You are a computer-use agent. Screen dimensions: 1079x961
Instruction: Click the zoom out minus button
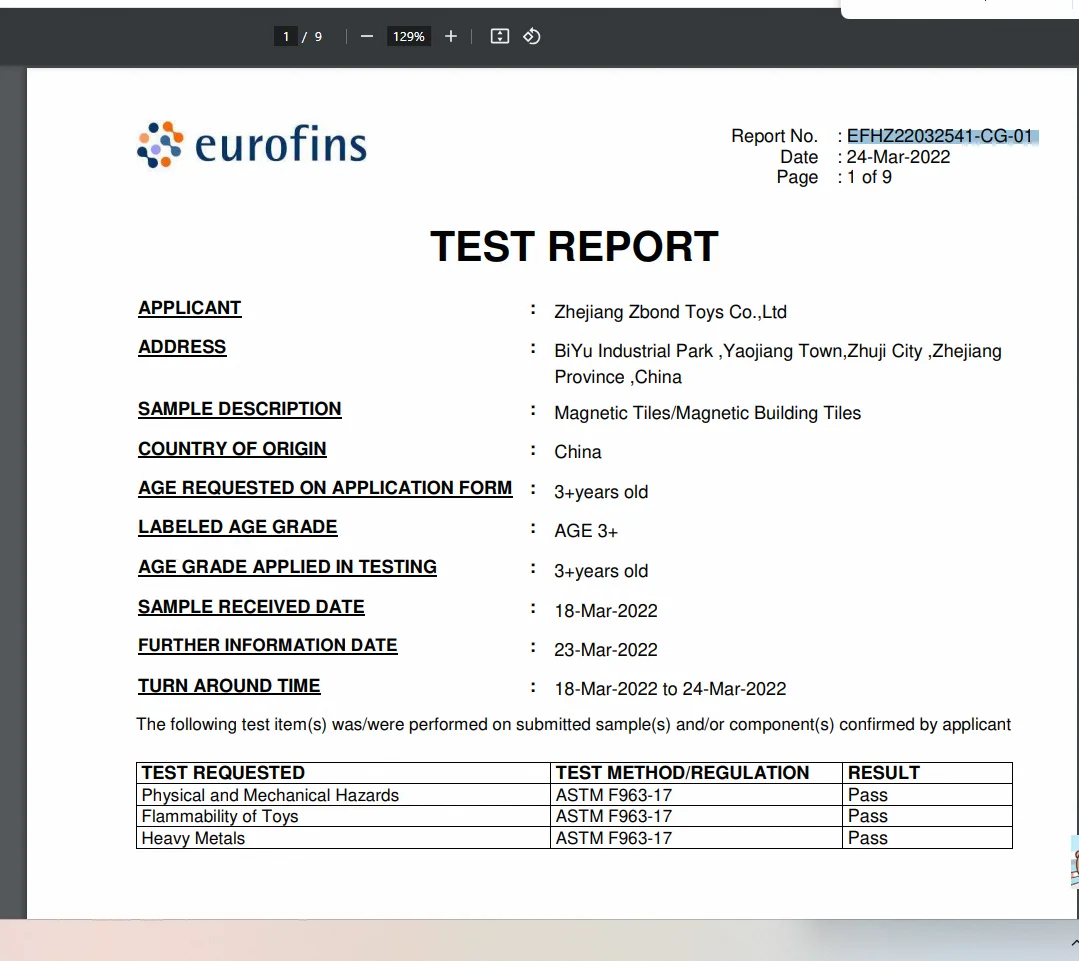pyautogui.click(x=367, y=36)
